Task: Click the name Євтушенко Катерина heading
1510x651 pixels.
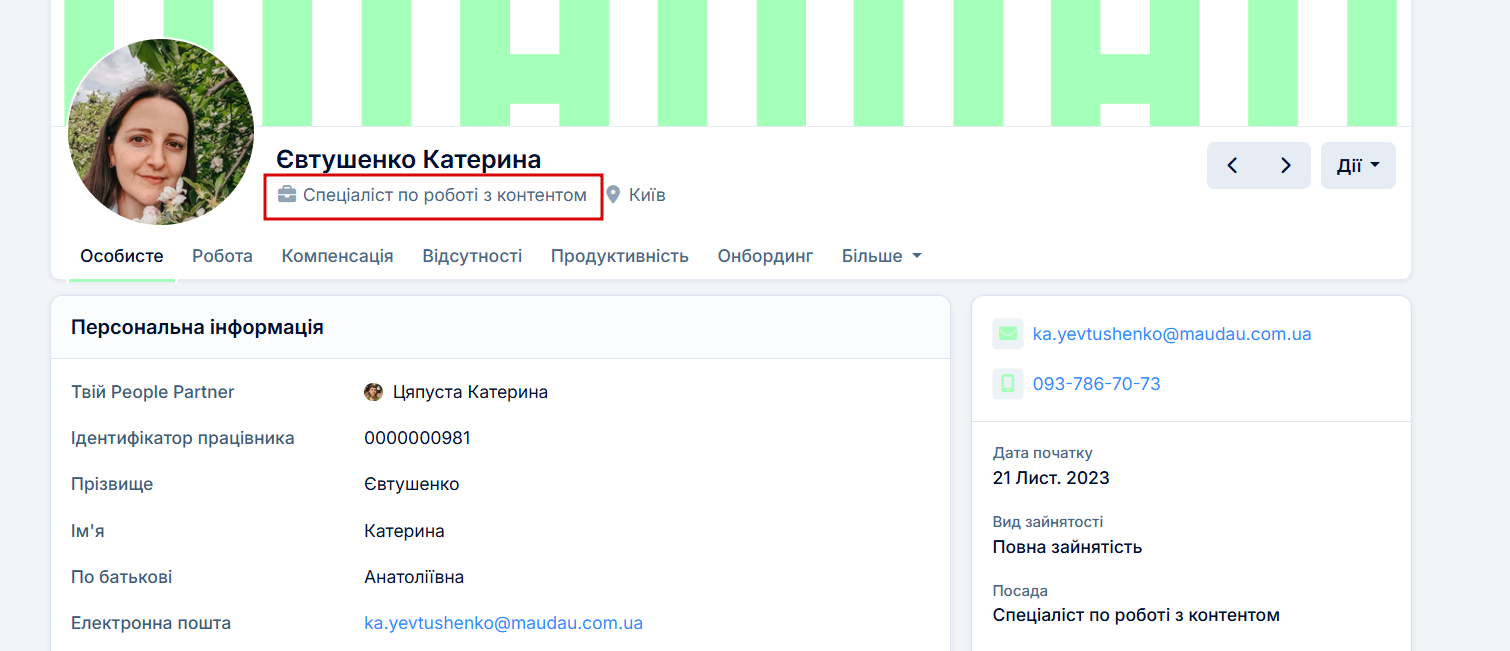Action: point(408,159)
